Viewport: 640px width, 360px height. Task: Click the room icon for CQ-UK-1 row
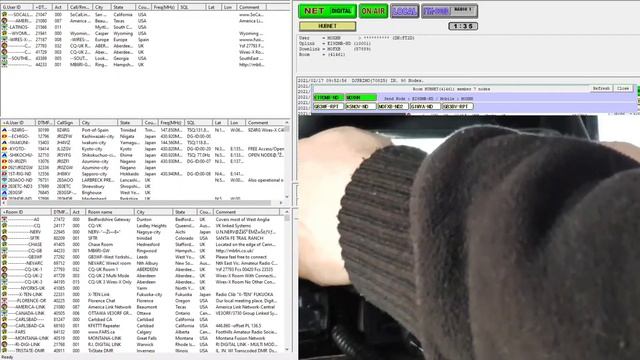coord(4,269)
